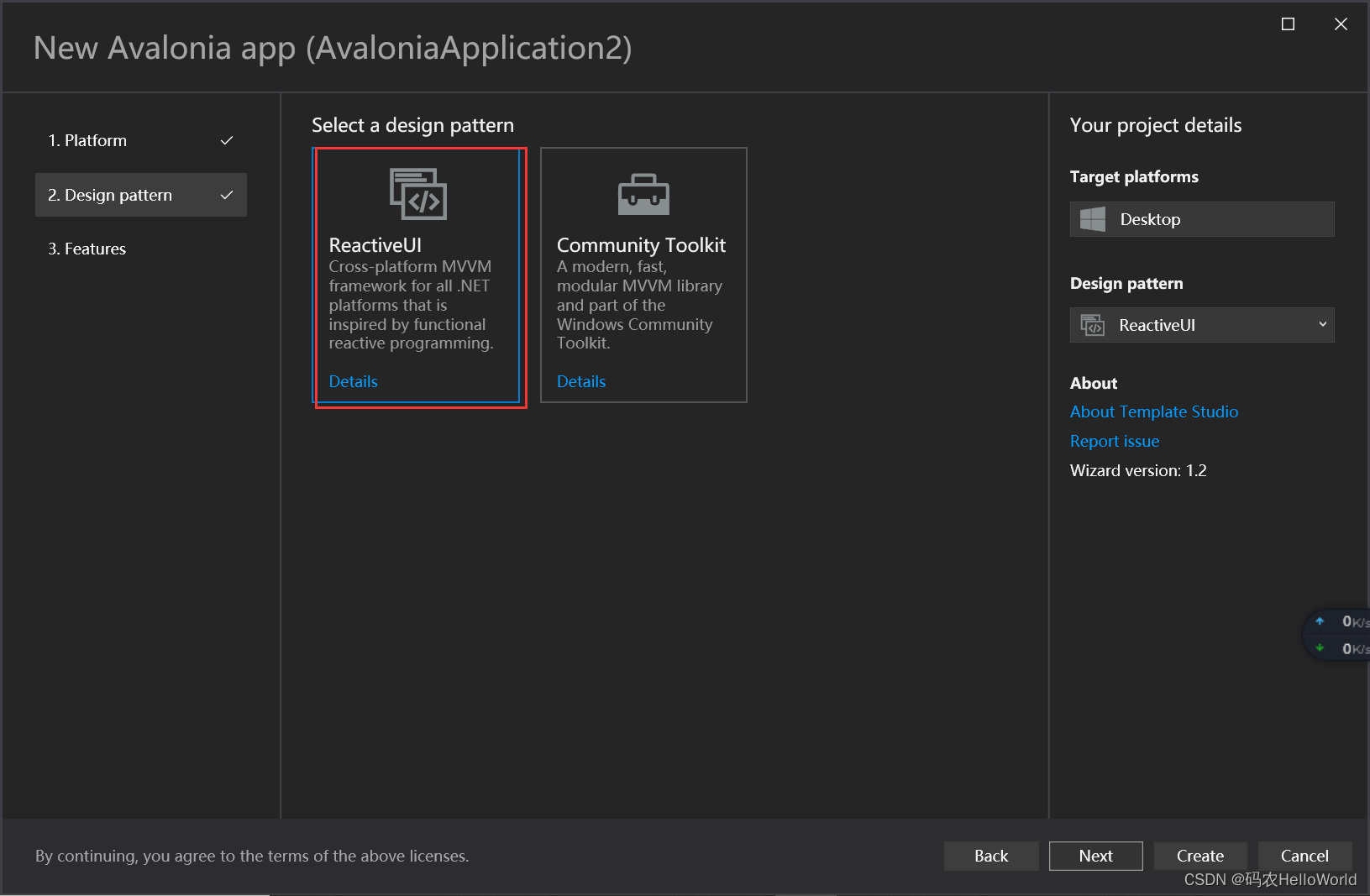Click About Template Studio
The height and width of the screenshot is (896, 1370).
point(1153,411)
